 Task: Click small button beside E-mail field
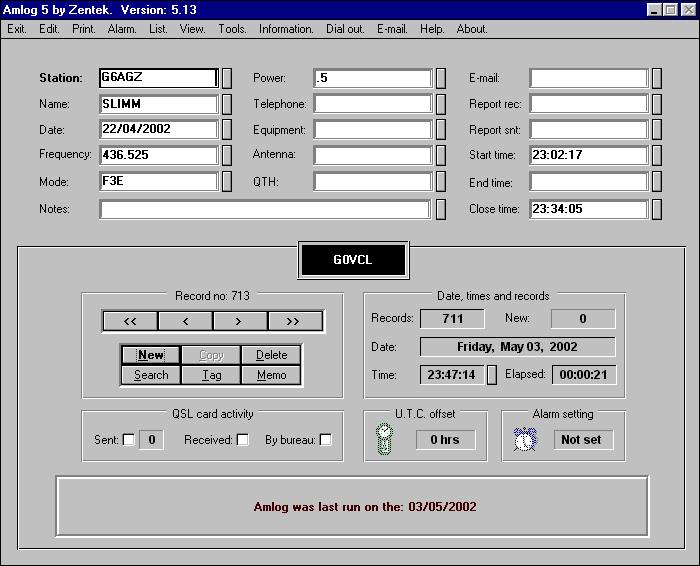[x=657, y=78]
